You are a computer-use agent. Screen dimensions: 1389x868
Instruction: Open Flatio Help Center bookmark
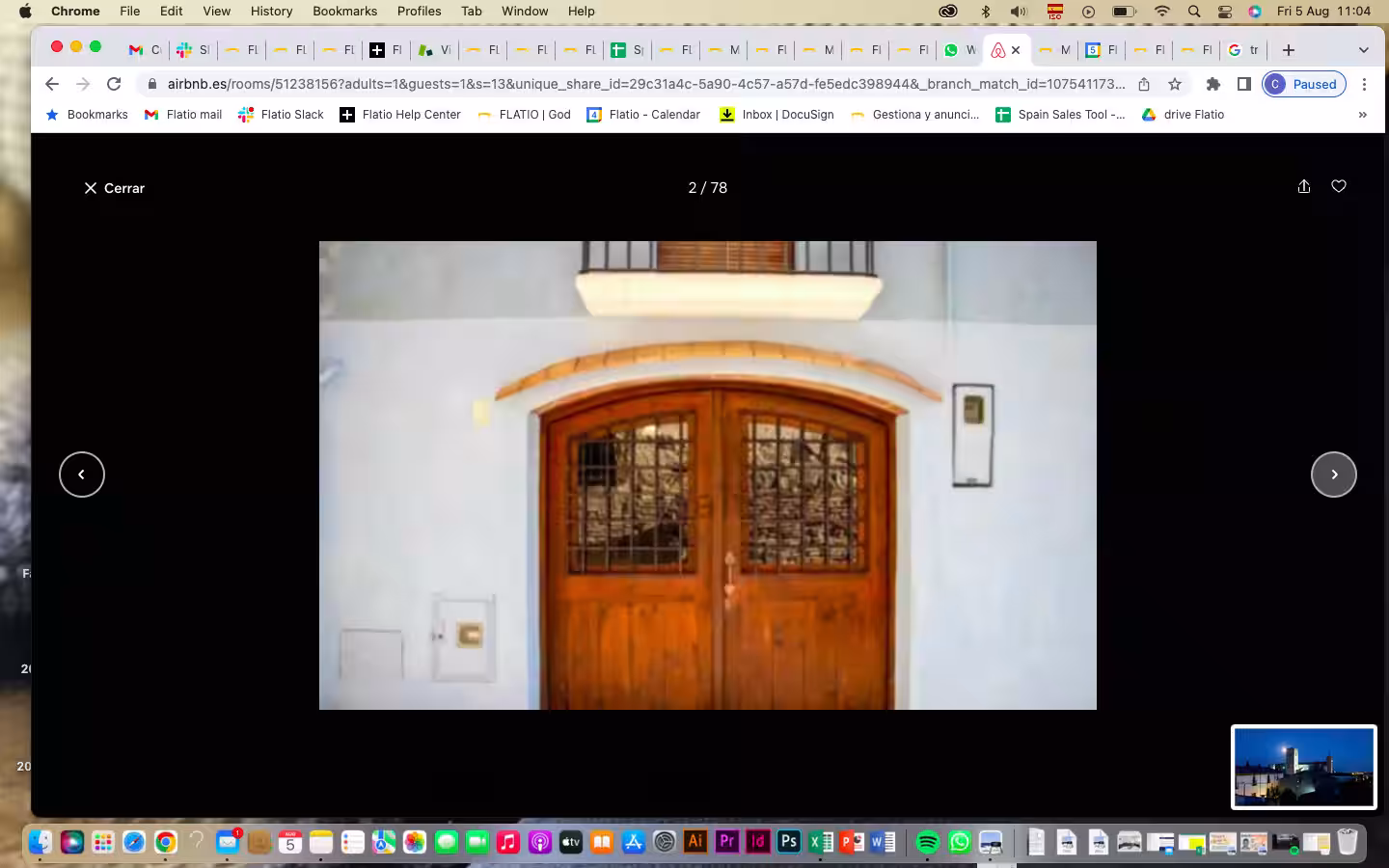tap(400, 115)
